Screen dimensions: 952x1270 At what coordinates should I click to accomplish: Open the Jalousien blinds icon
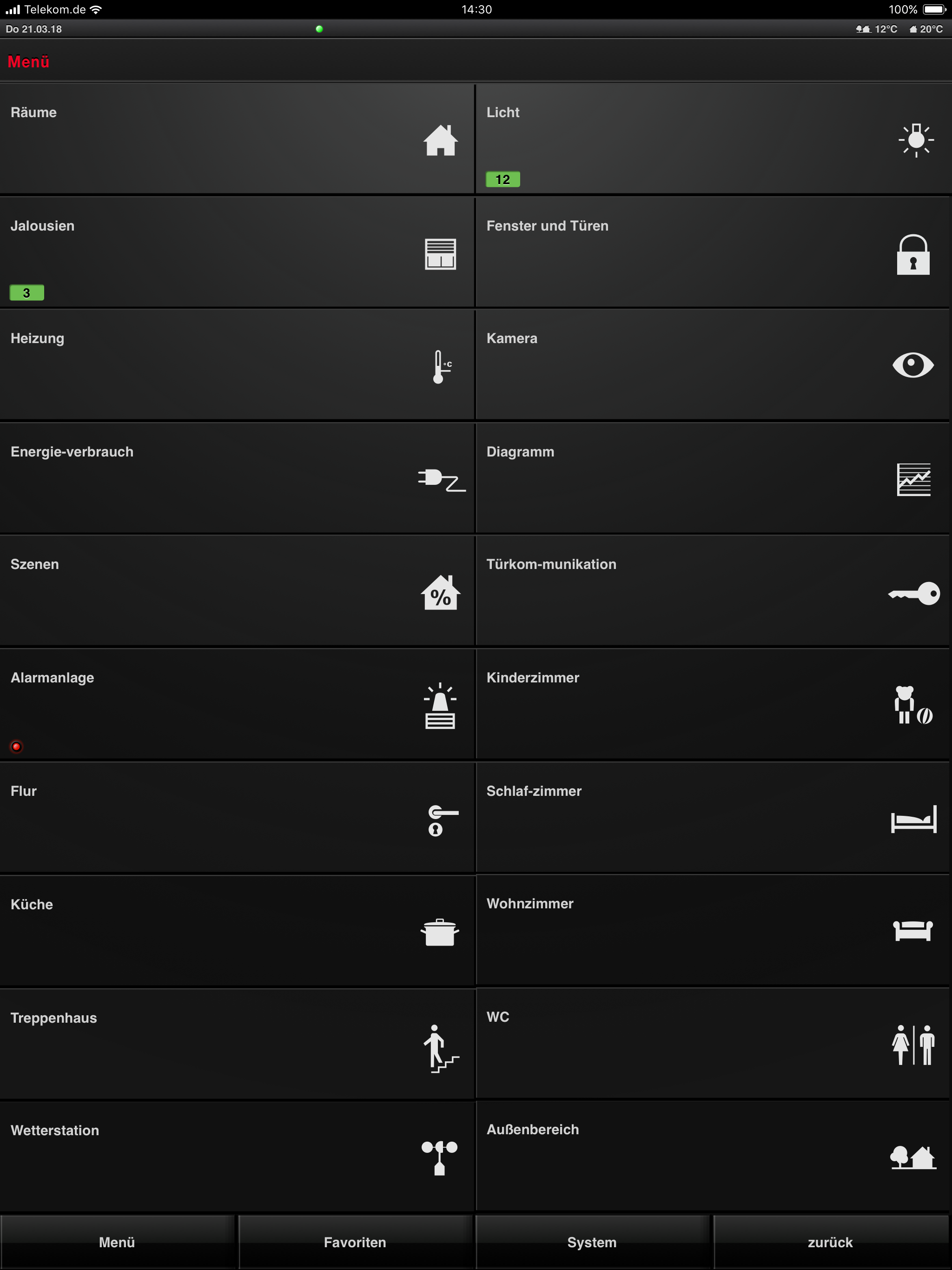pos(440,254)
